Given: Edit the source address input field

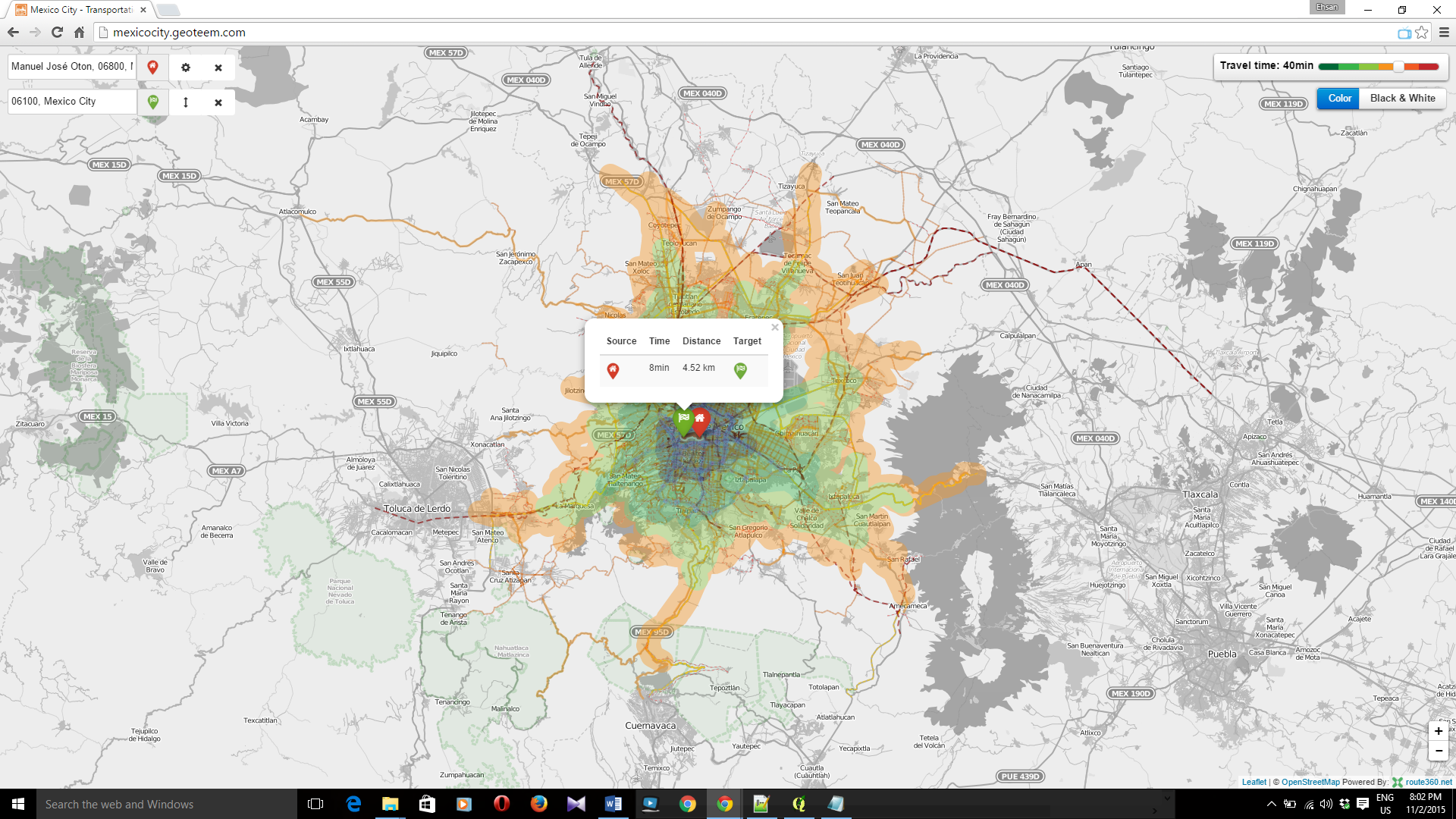Looking at the screenshot, I should tap(72, 67).
